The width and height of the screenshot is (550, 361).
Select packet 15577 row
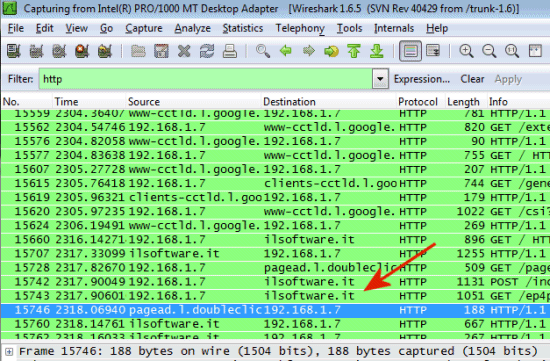(275, 155)
